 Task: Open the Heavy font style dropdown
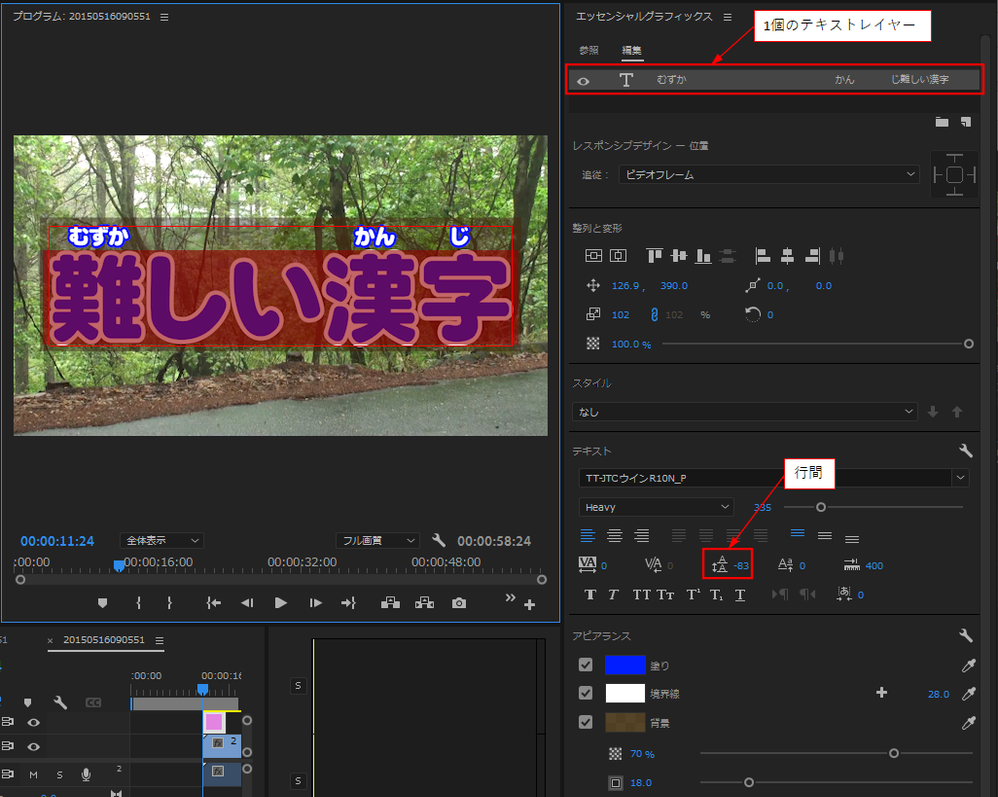pyautogui.click(x=655, y=507)
